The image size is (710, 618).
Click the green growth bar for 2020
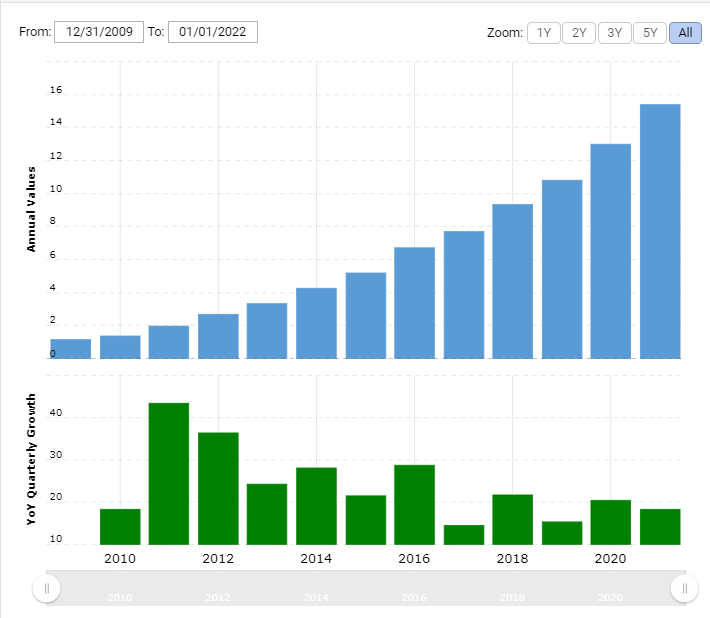[x=611, y=522]
